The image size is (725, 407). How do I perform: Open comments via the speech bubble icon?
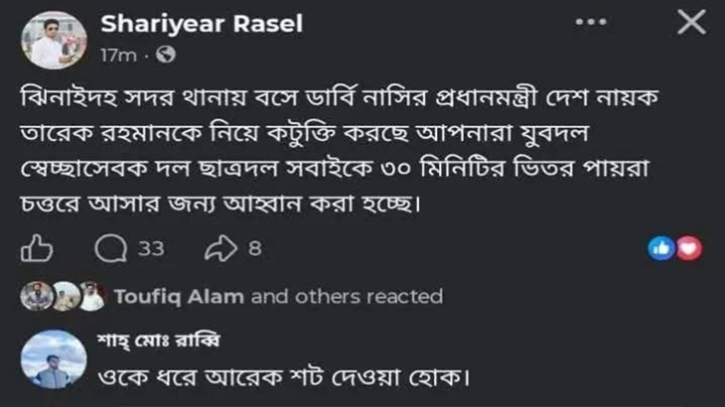111,248
